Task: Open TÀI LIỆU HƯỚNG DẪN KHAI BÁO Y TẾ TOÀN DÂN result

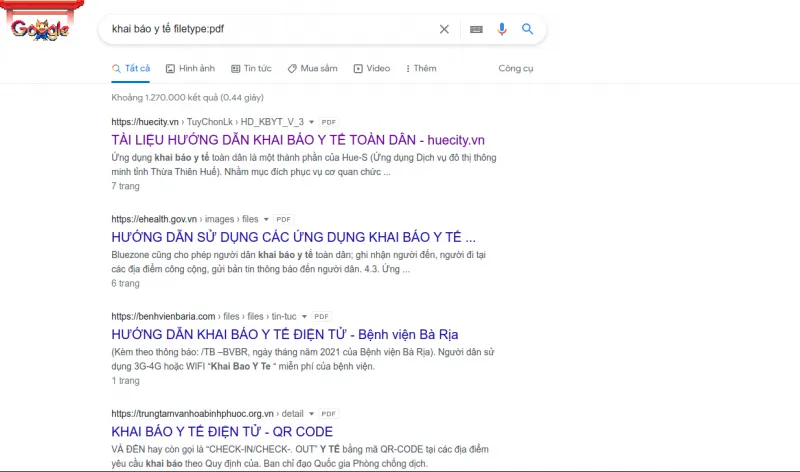Action: [298, 140]
